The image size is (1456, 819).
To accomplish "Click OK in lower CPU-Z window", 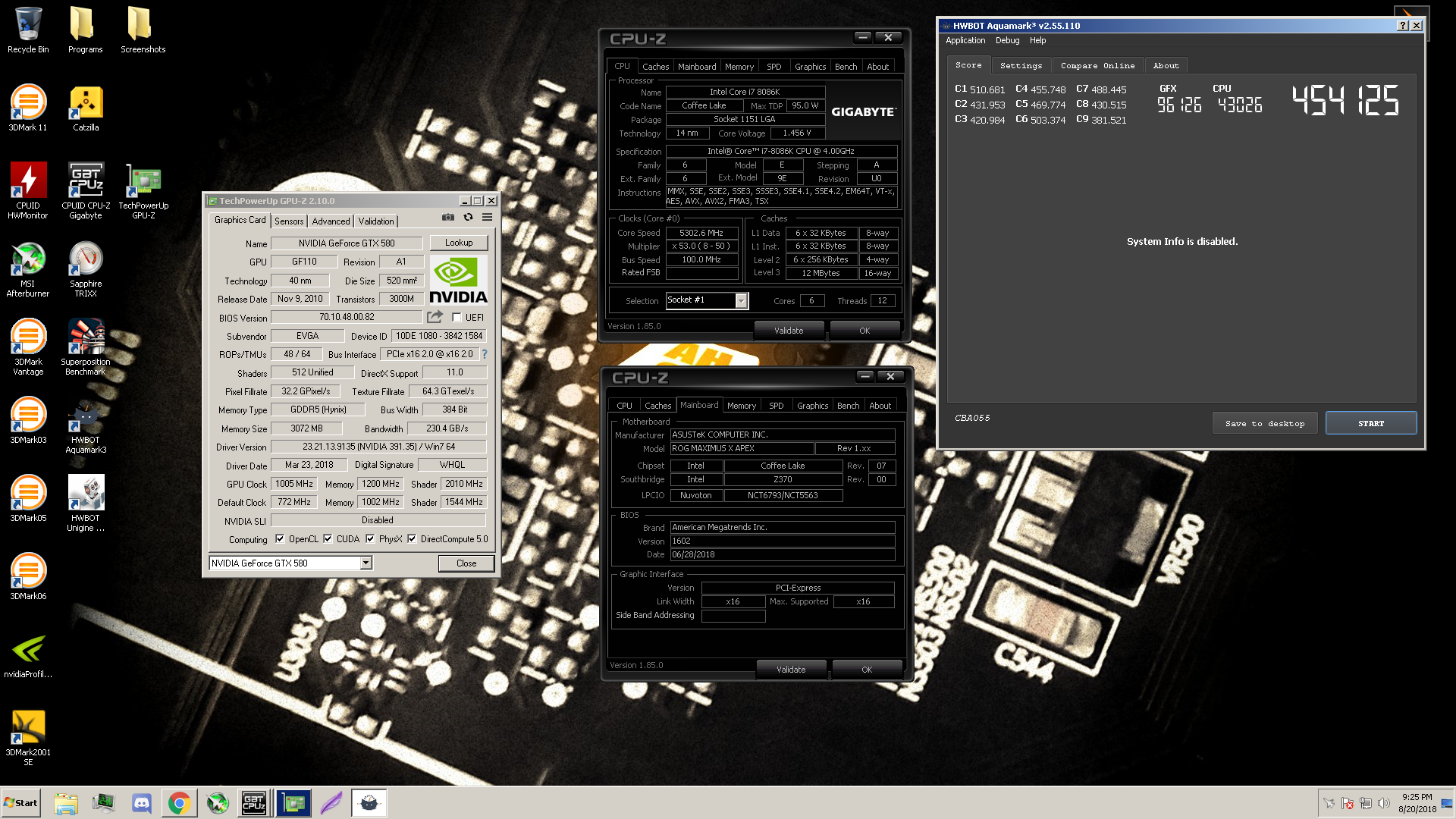I will coord(867,670).
